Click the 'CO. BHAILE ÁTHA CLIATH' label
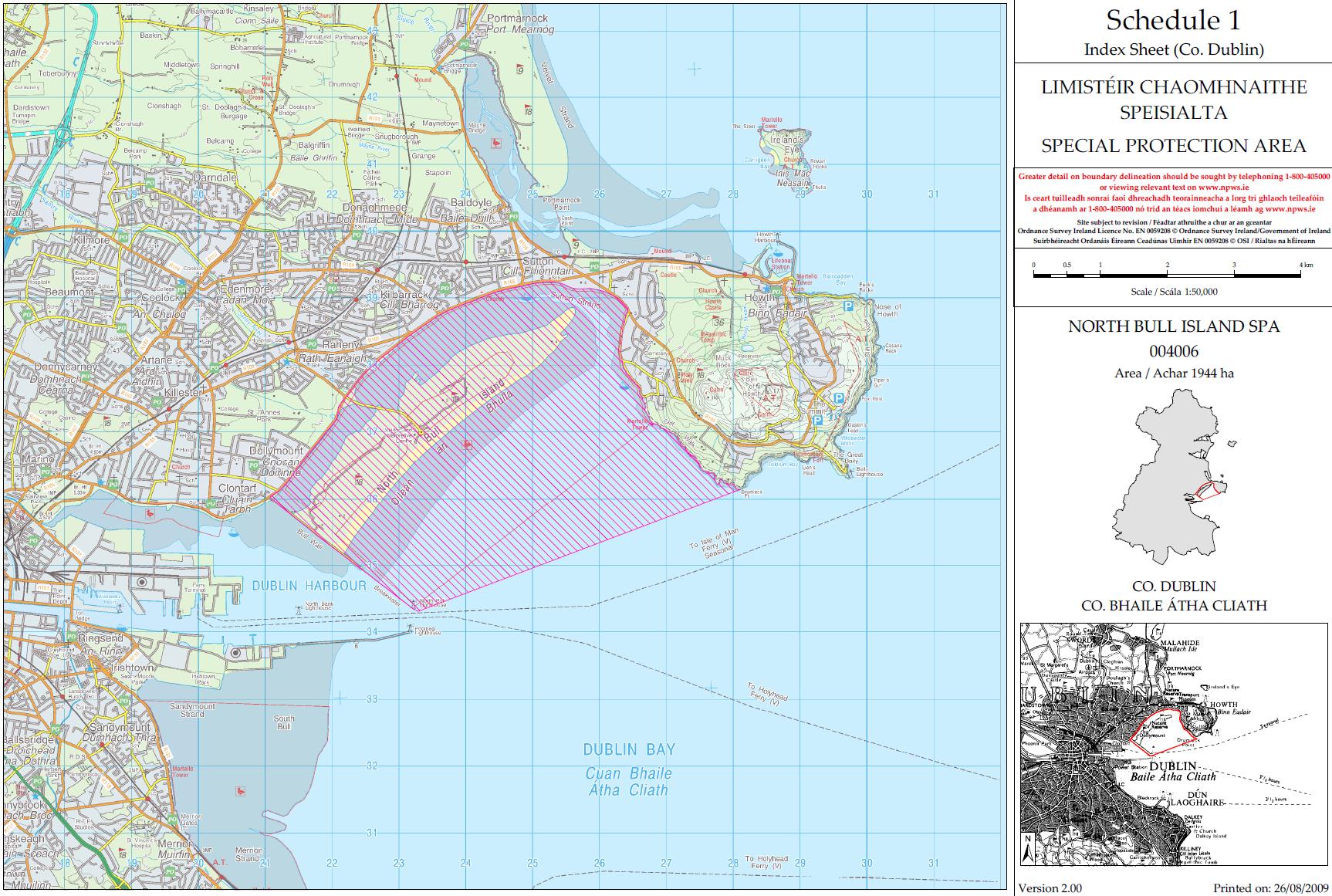The width and height of the screenshot is (1332, 896). pyautogui.click(x=1173, y=606)
